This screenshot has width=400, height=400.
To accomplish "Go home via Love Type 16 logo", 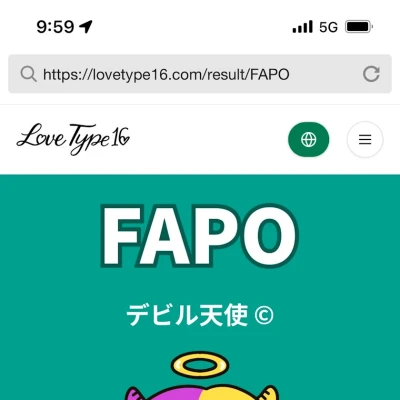I will (73, 138).
